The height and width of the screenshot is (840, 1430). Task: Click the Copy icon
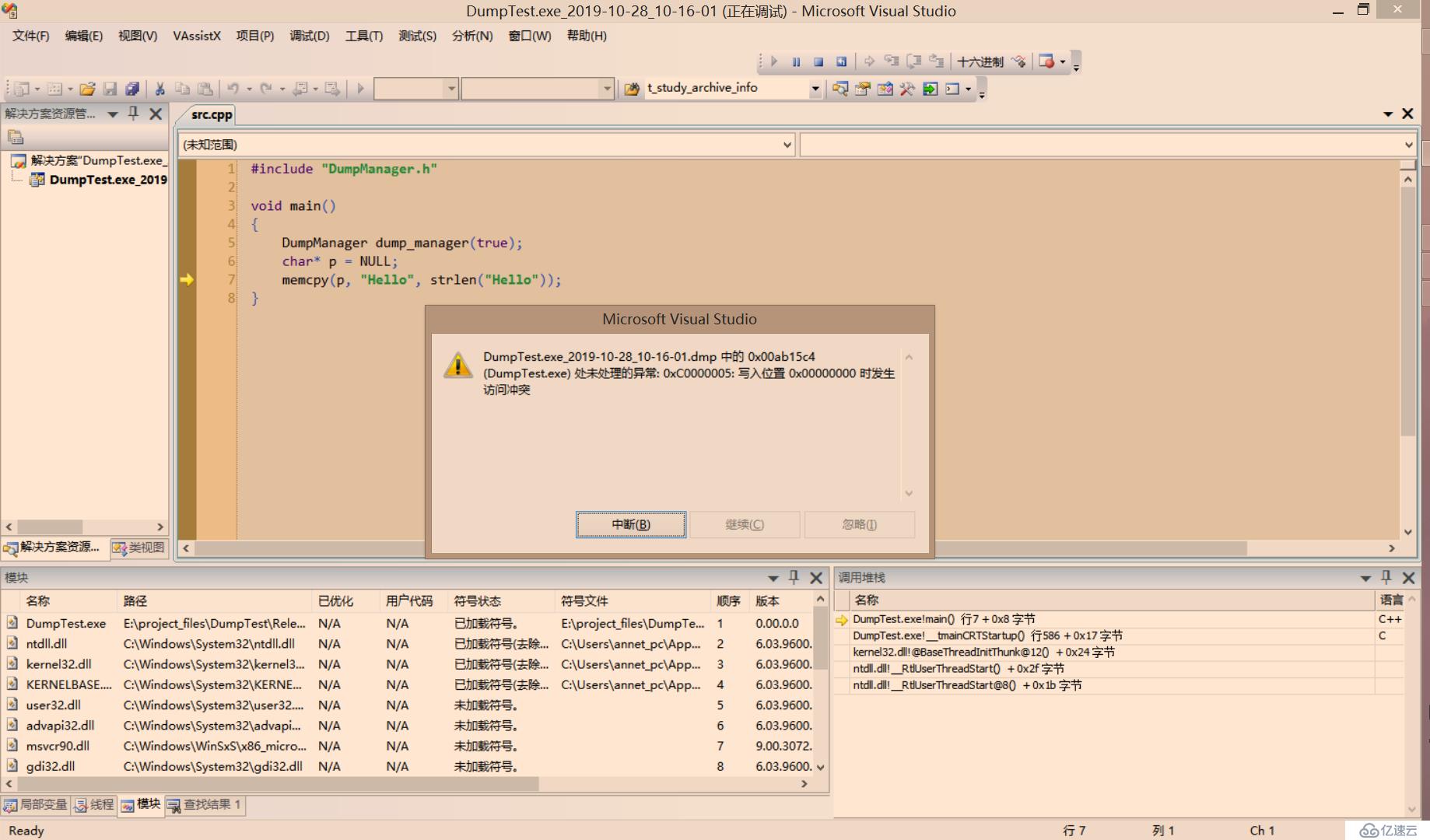pyautogui.click(x=182, y=89)
